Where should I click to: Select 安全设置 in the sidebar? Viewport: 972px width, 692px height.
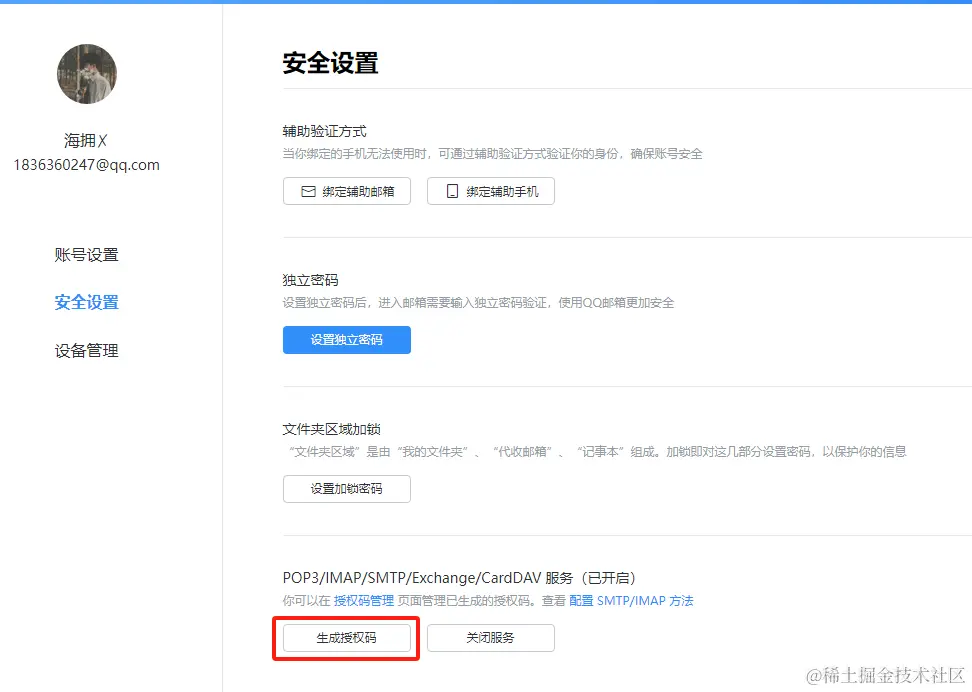pyautogui.click(x=87, y=303)
